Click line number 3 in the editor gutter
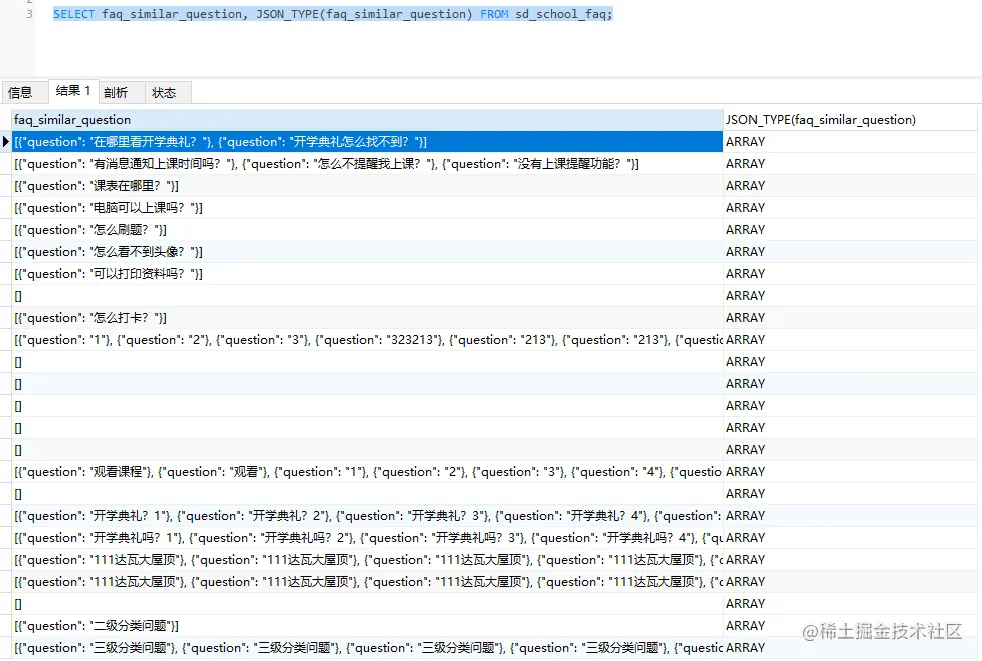This screenshot has width=982, height=661. coord(29,14)
